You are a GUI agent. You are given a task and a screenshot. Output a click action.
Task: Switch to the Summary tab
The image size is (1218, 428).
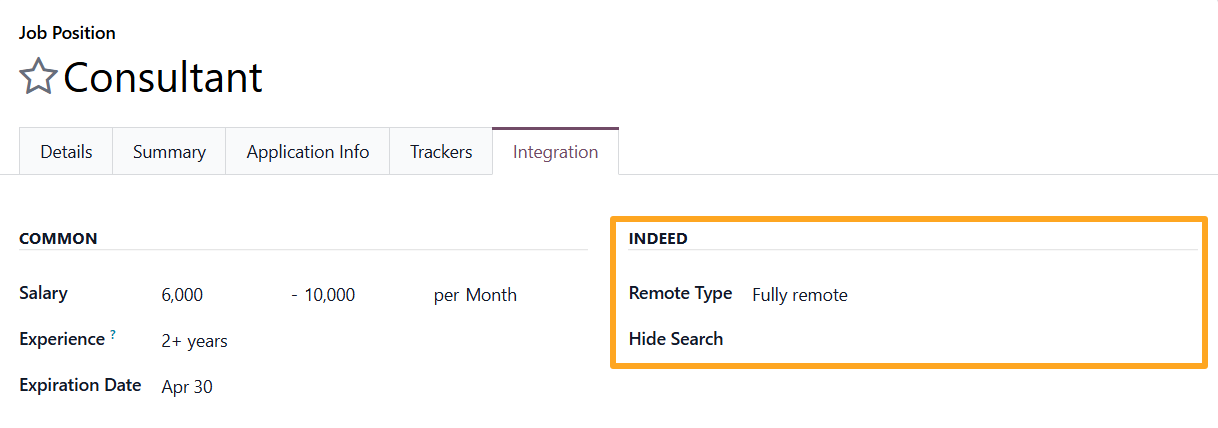[169, 152]
